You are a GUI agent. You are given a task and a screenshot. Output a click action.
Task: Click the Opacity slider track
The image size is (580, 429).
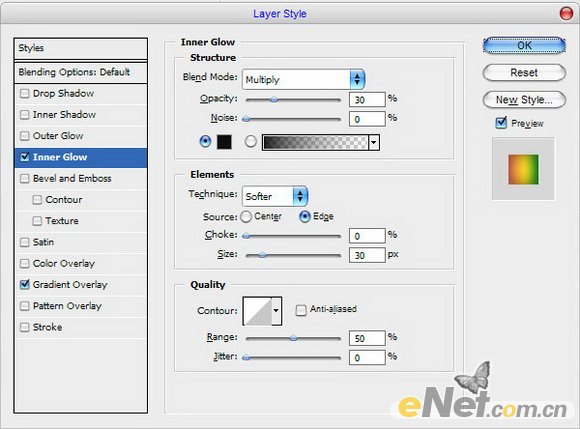point(293,99)
